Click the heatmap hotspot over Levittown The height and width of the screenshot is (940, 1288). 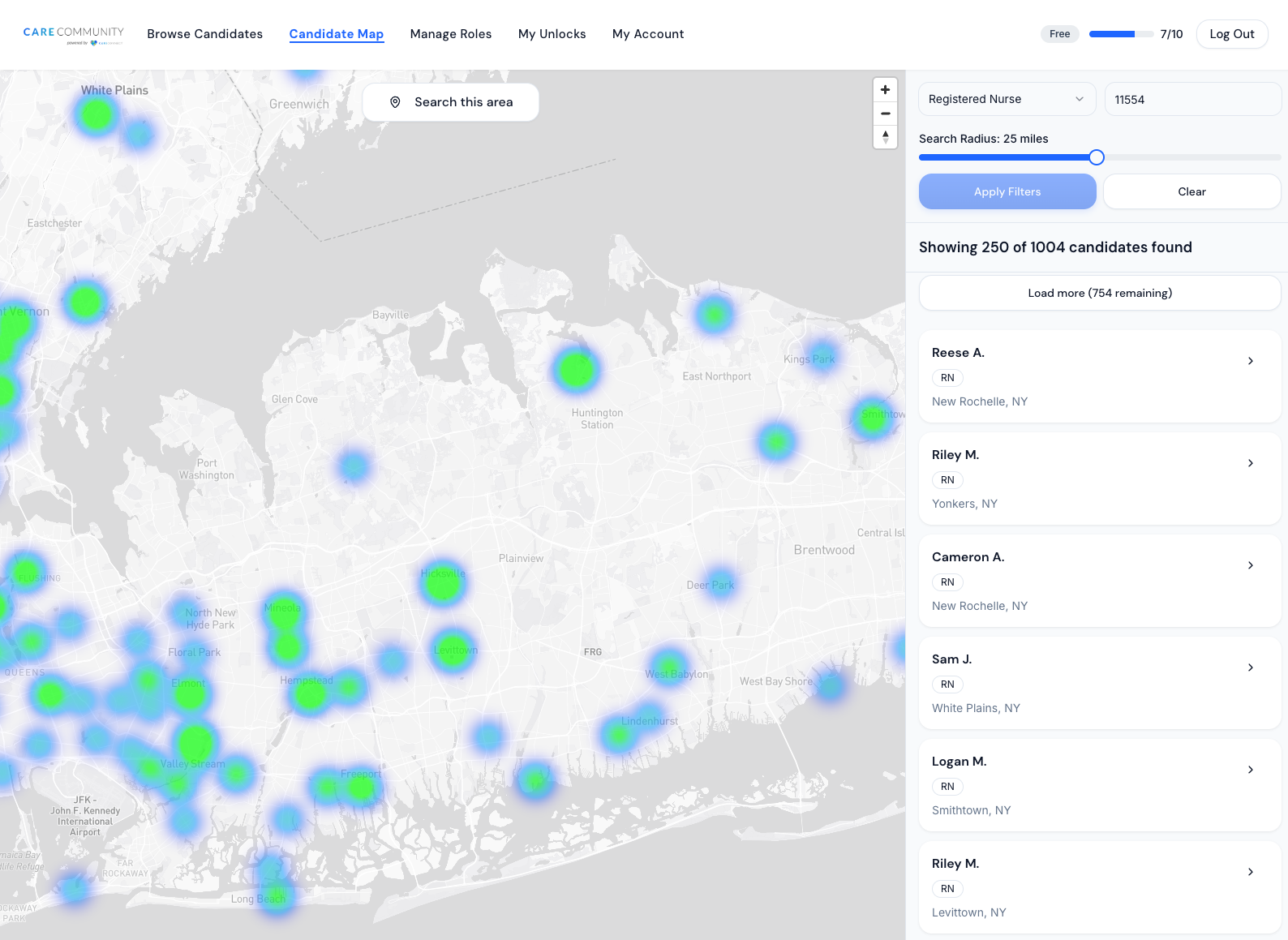click(453, 650)
